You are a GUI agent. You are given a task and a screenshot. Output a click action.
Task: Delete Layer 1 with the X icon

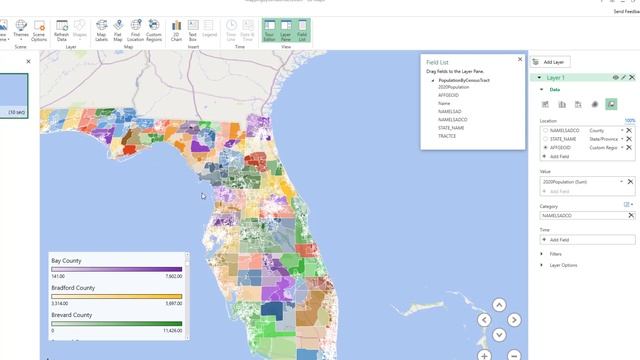tap(632, 78)
